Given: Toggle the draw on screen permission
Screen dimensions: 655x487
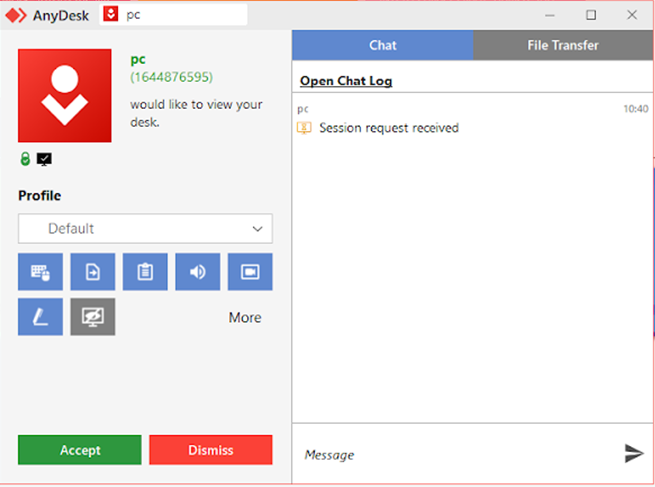Looking at the screenshot, I should (41, 317).
